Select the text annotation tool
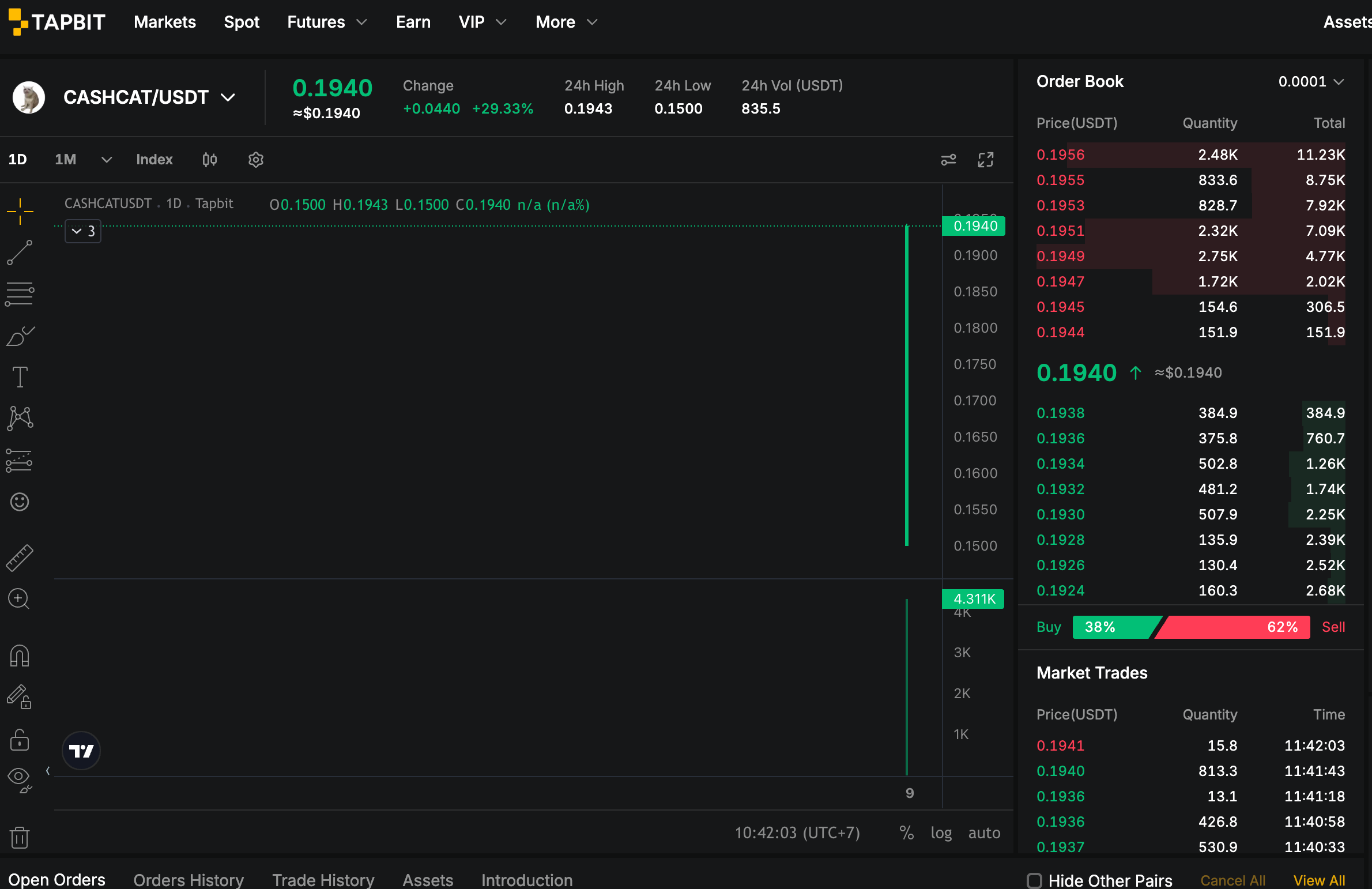Viewport: 1372px width, 889px height. [x=20, y=377]
